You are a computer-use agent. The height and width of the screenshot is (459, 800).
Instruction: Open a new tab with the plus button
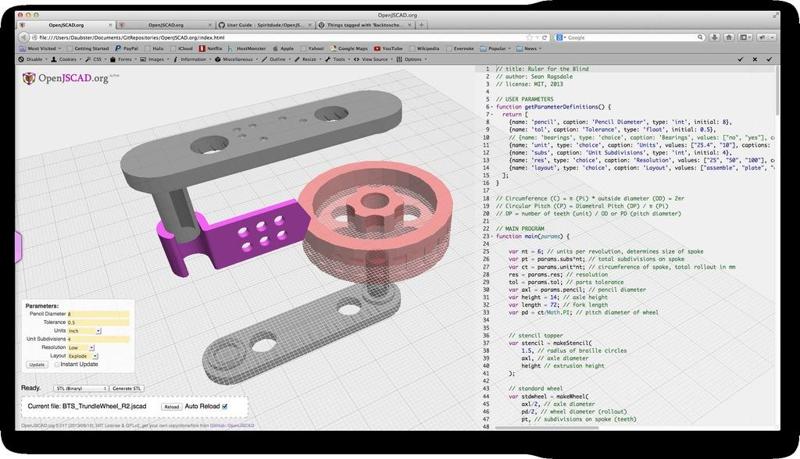coord(421,24)
